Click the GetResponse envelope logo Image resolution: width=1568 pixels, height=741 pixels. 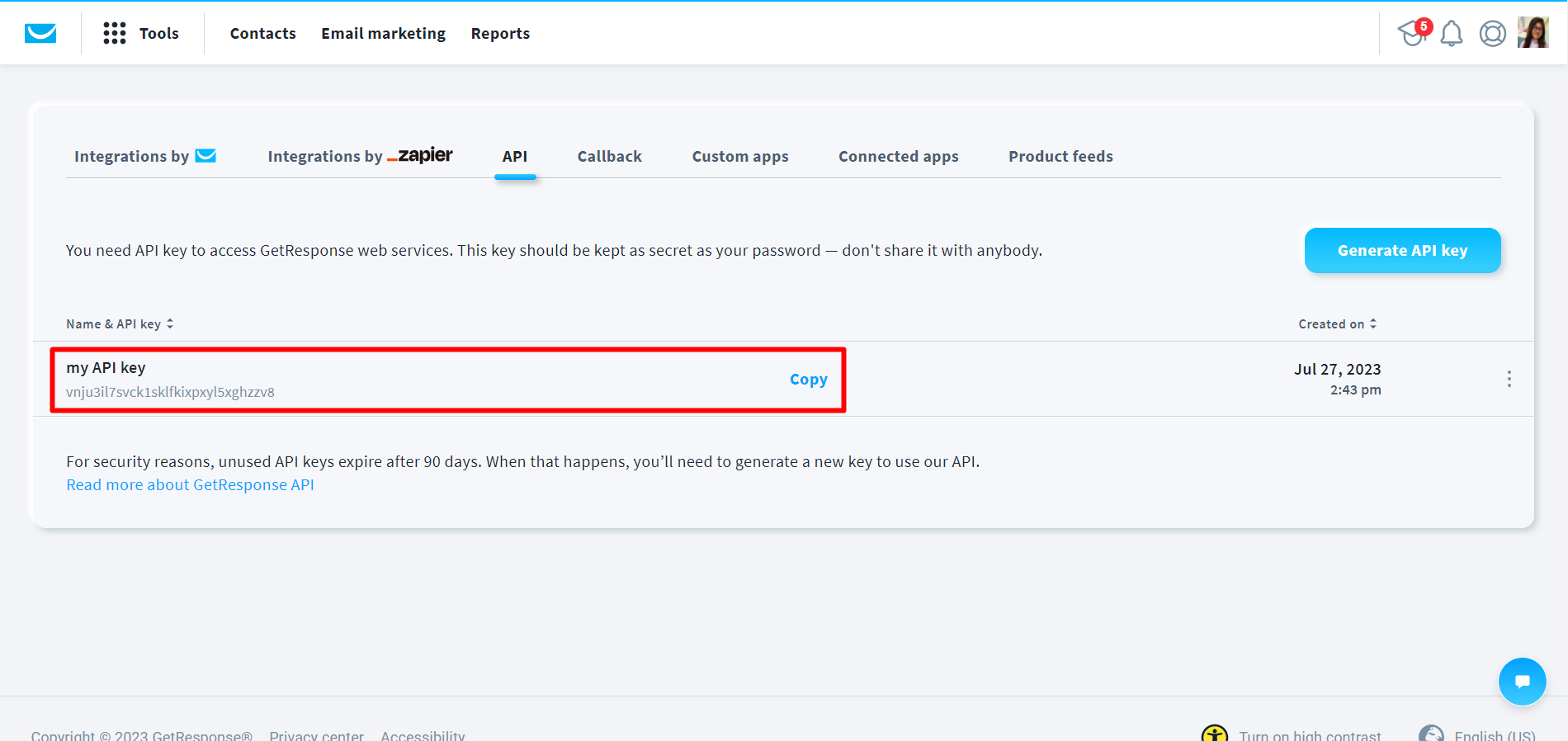40,33
